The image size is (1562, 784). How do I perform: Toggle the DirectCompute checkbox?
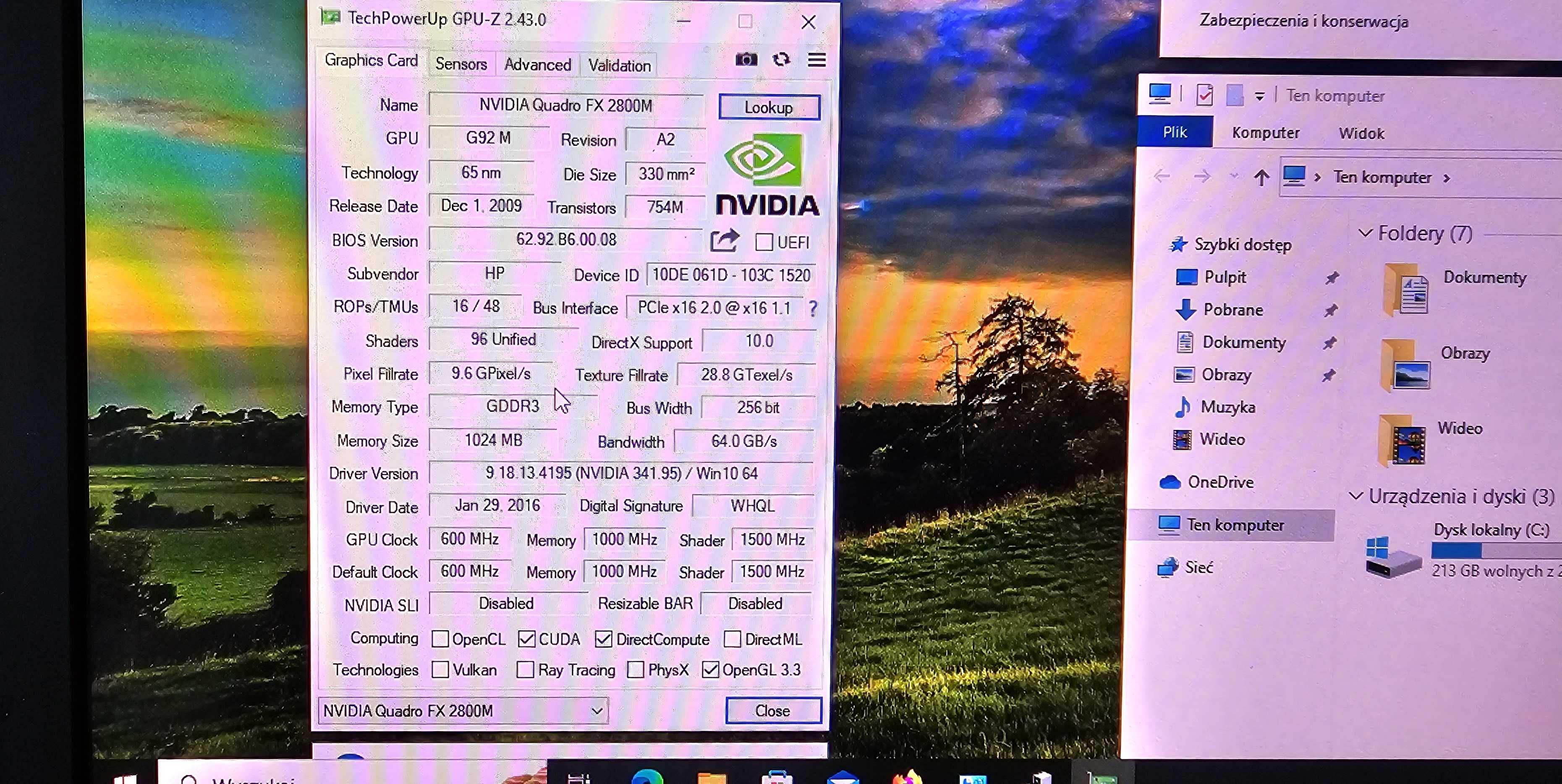(x=603, y=639)
